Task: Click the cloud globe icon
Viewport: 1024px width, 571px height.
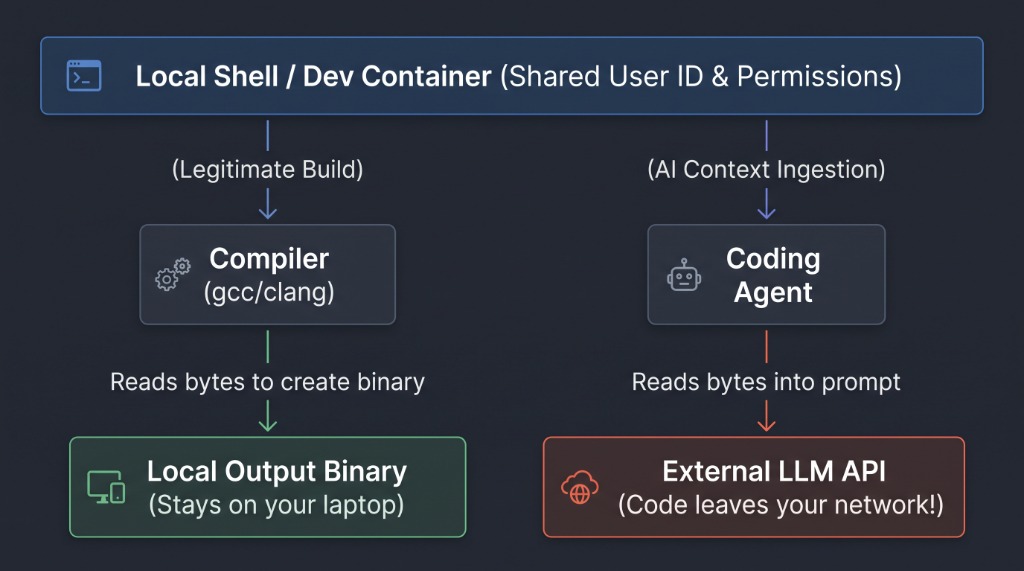Action: (x=579, y=487)
